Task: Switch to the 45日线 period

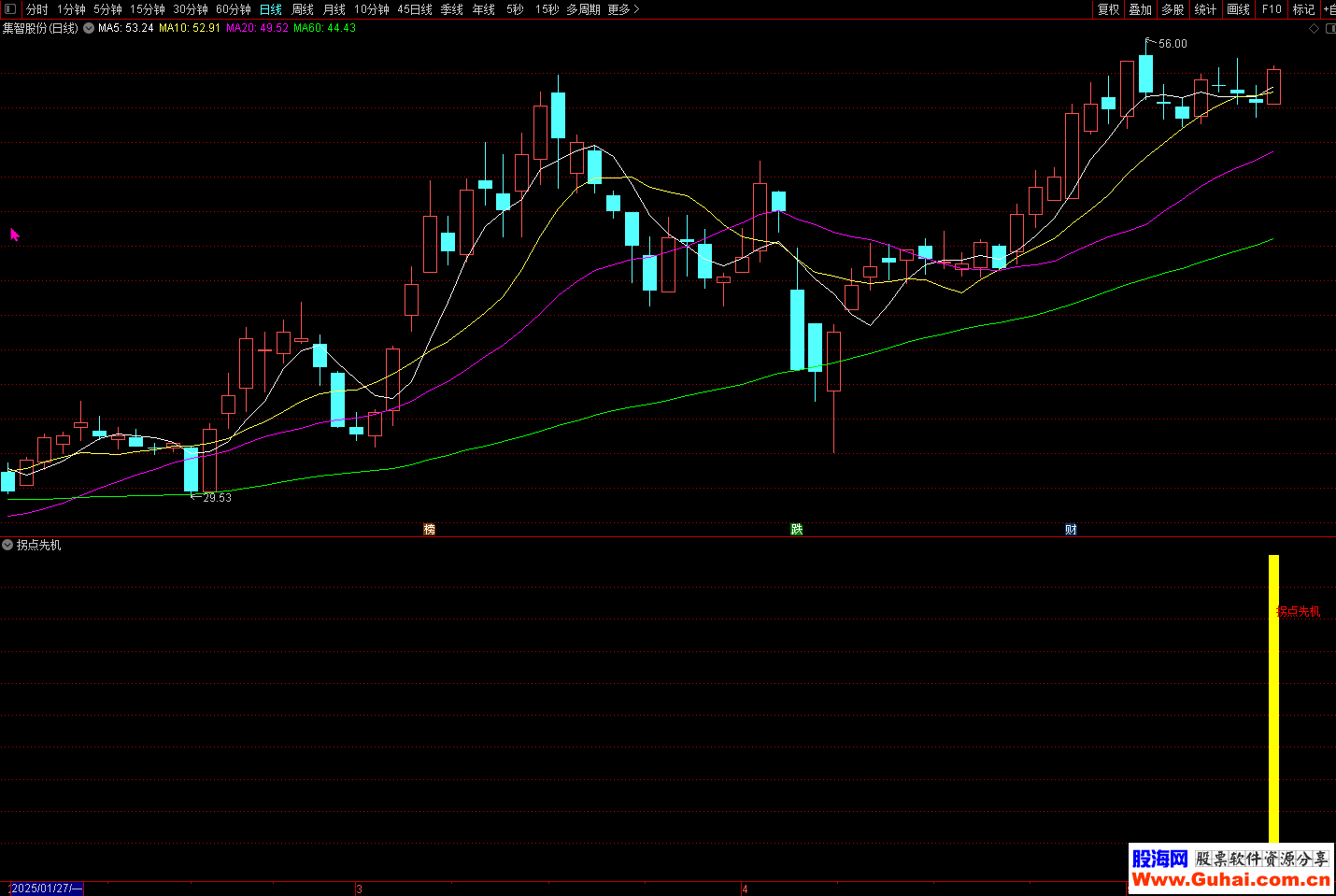Action: click(x=415, y=9)
